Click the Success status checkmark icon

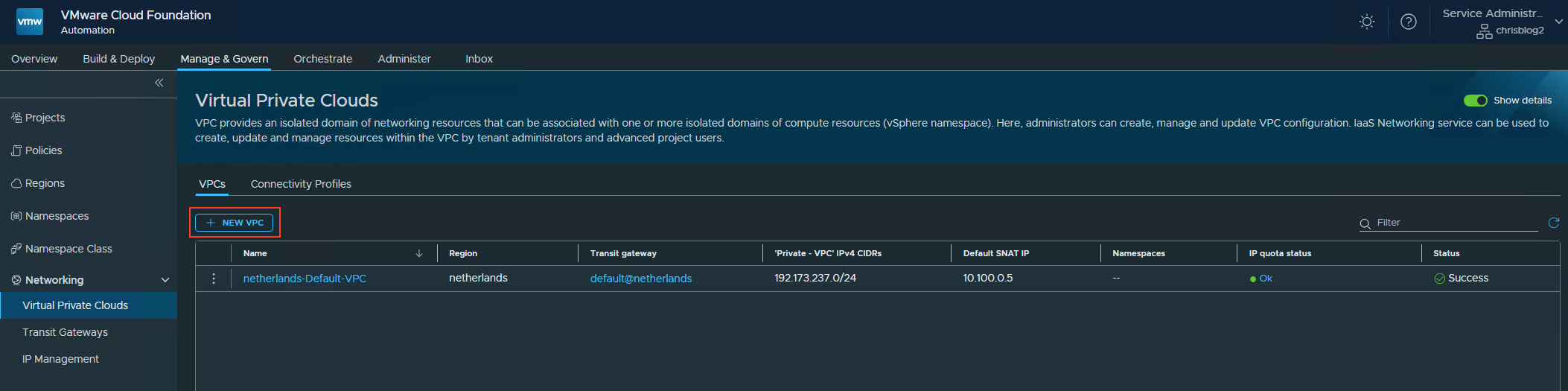pos(1440,279)
